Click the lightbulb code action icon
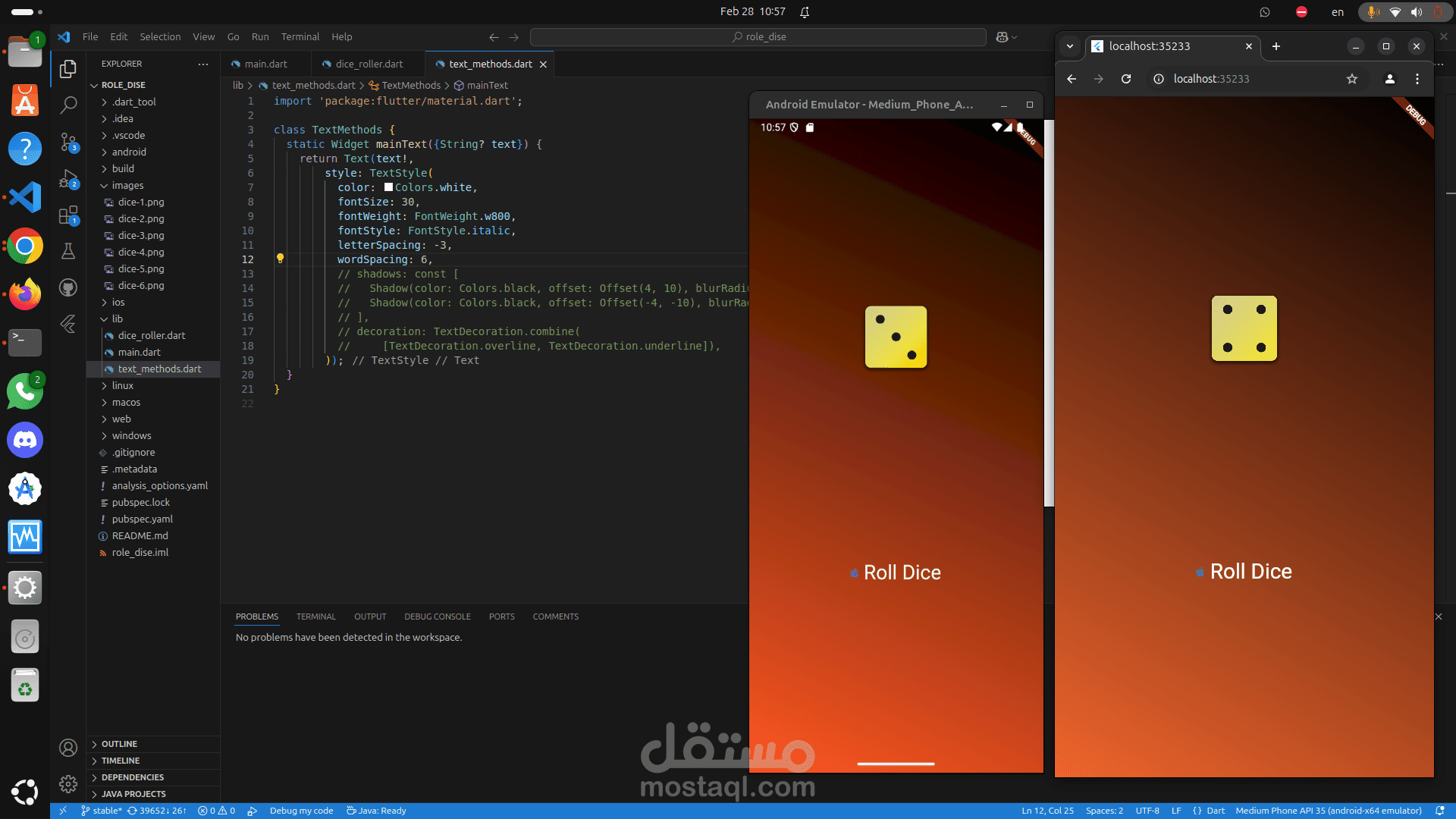Screen dimensions: 1456x819 pyautogui.click(x=280, y=259)
